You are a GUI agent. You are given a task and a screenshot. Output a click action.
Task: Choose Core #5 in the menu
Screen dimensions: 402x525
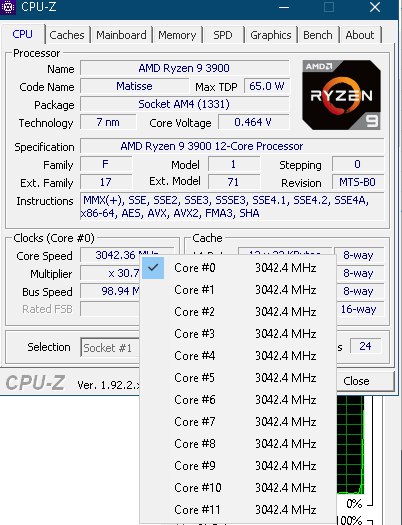238,378
